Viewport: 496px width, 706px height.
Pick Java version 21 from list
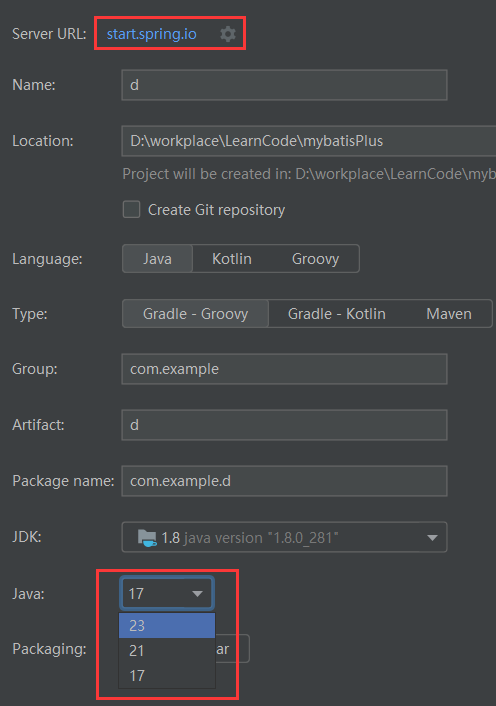167,651
